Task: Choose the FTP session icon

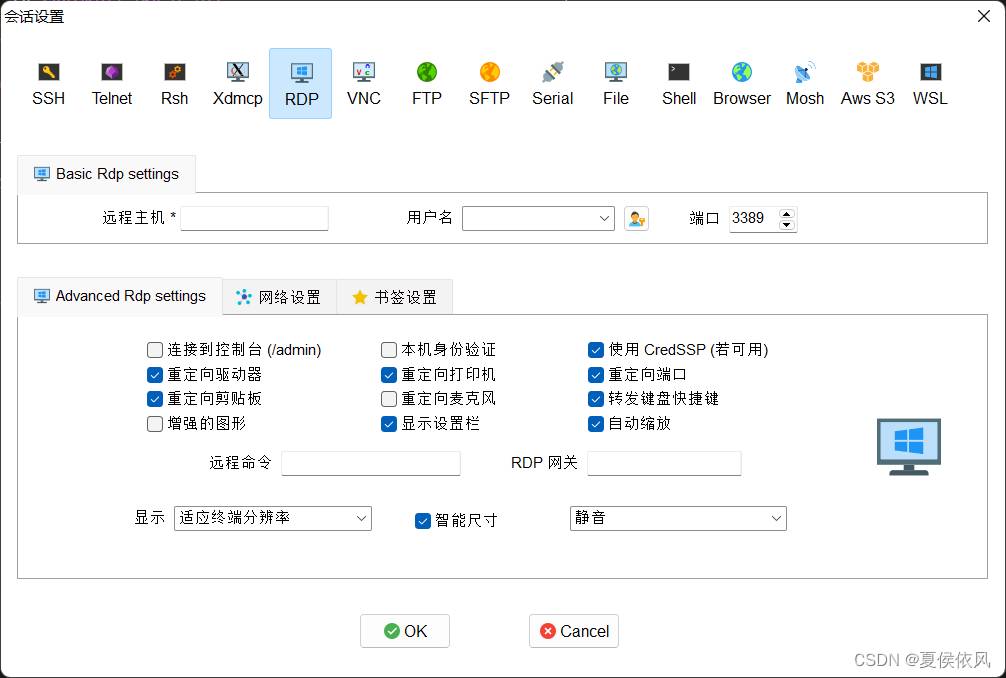Action: 427,84
